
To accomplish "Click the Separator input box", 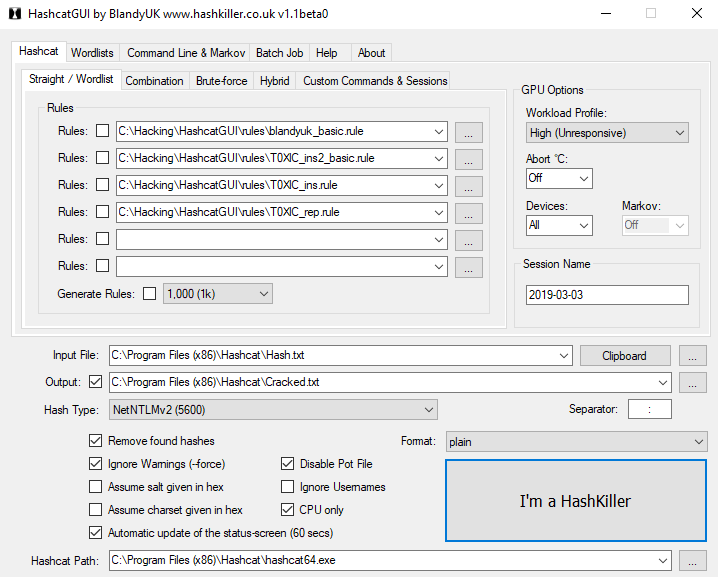I will coord(649,409).
